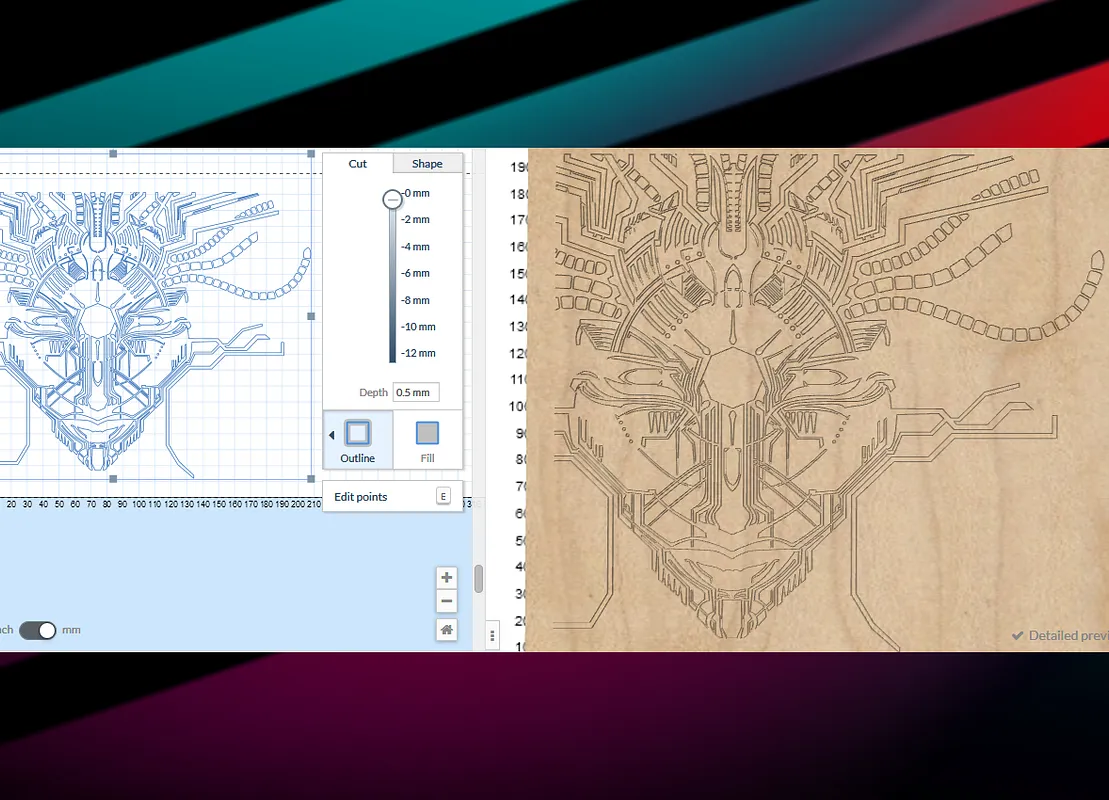This screenshot has height=800, width=1109.
Task: Zoom in with the plus button
Action: pyautogui.click(x=446, y=577)
